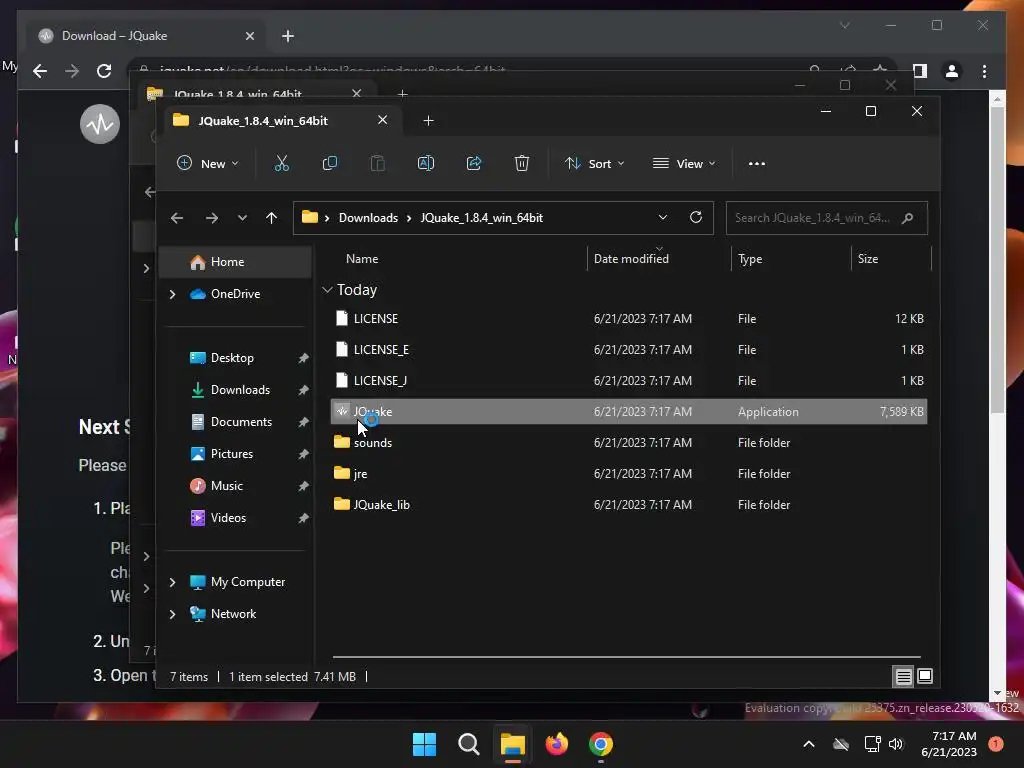
Task: Click the volume speaker icon in system tray
Action: point(896,744)
